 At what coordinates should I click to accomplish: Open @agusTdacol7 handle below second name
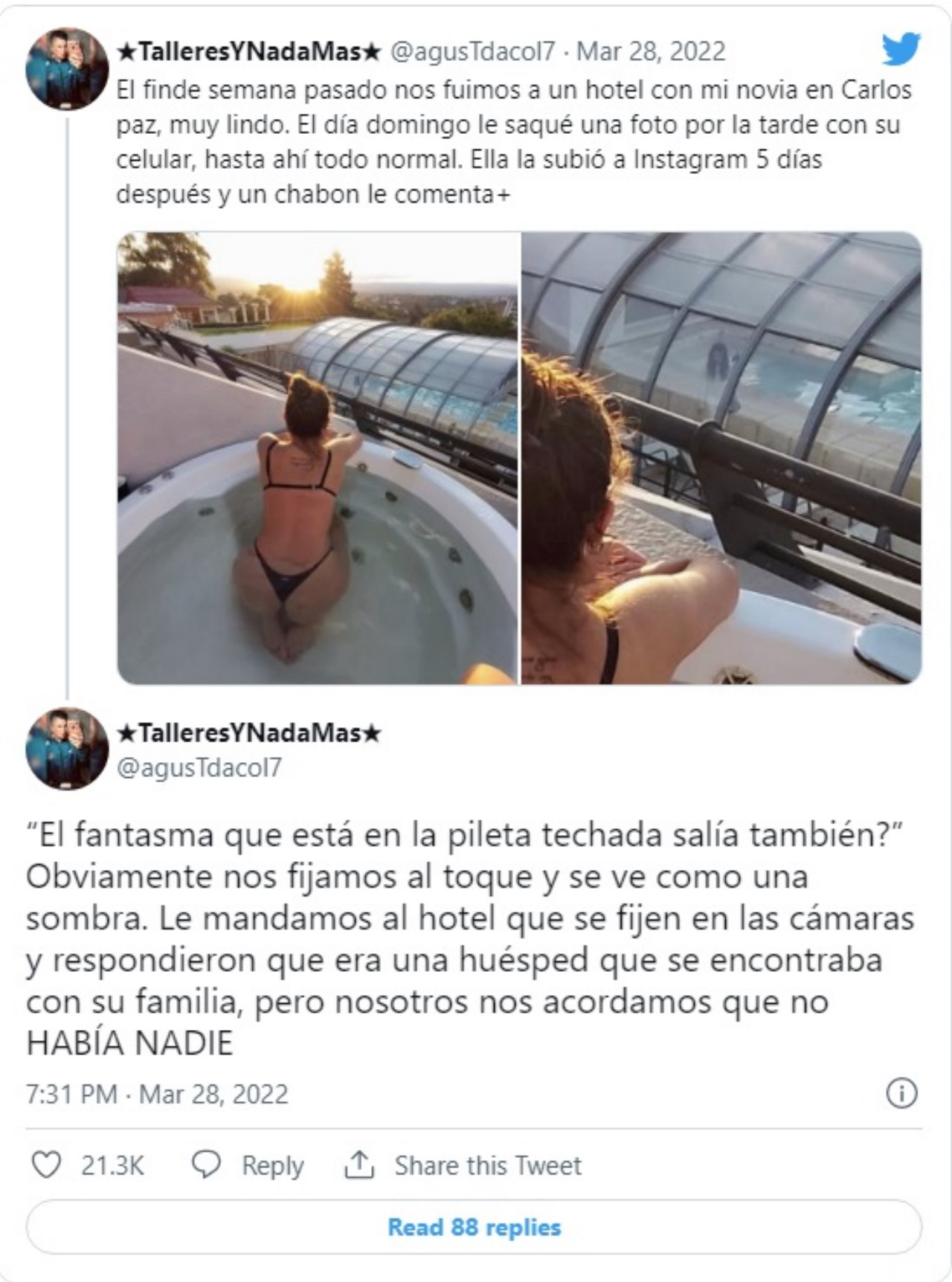[x=200, y=767]
